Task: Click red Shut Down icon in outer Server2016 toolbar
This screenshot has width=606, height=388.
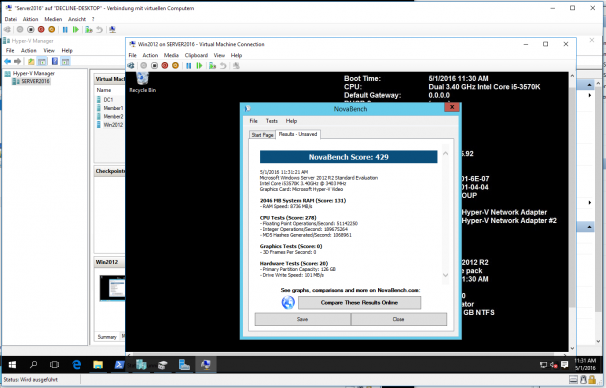Action: click(x=41, y=30)
